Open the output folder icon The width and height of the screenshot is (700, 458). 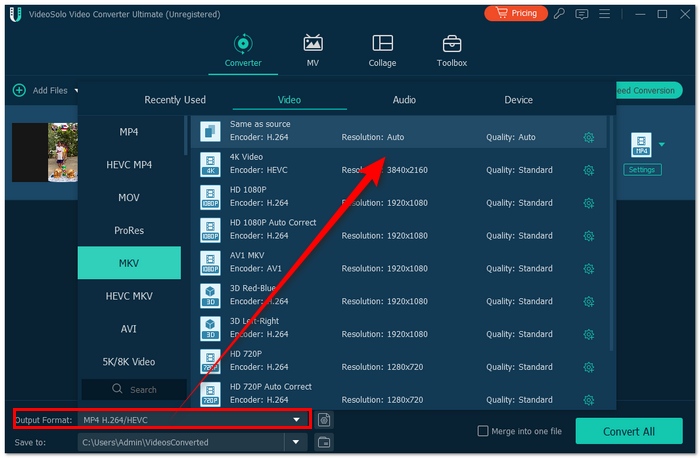(324, 442)
